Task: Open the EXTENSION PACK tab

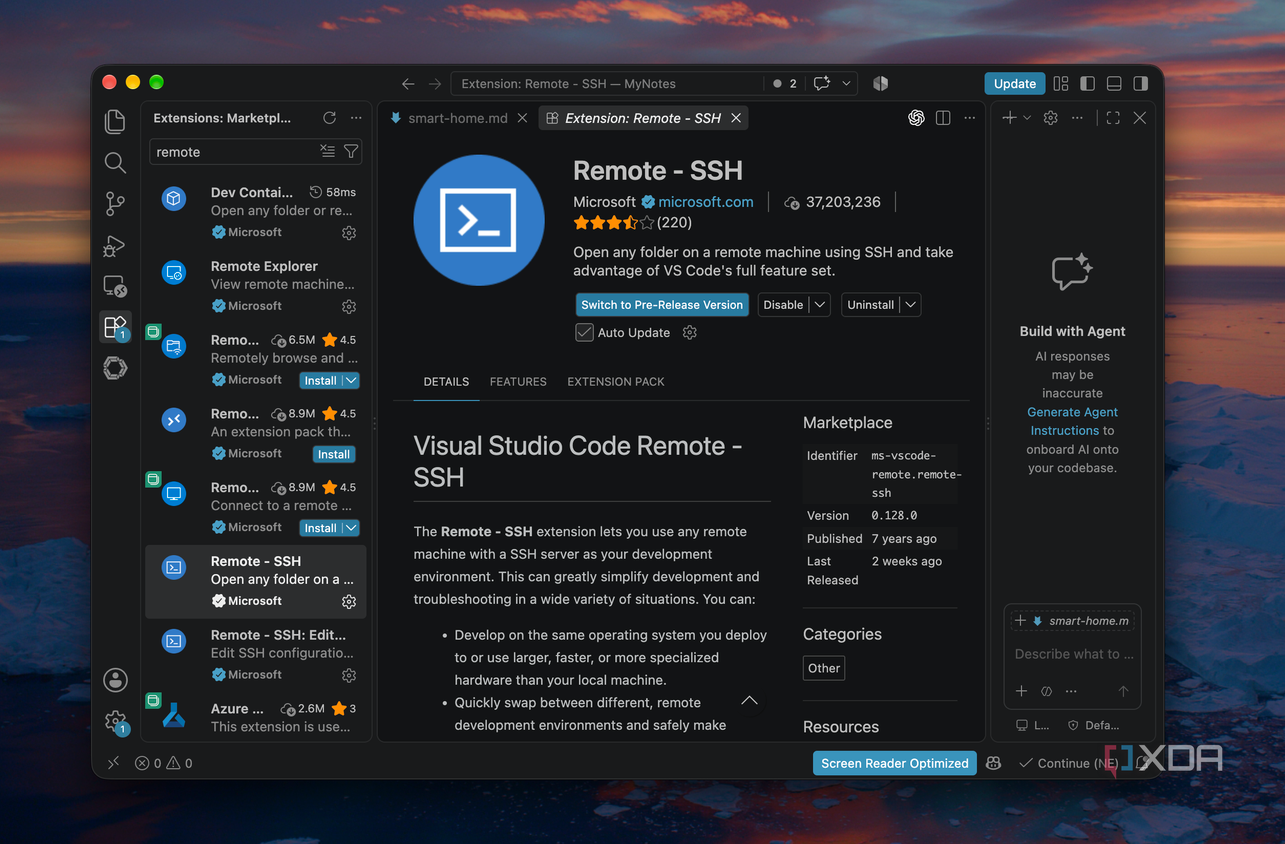Action: pos(616,382)
